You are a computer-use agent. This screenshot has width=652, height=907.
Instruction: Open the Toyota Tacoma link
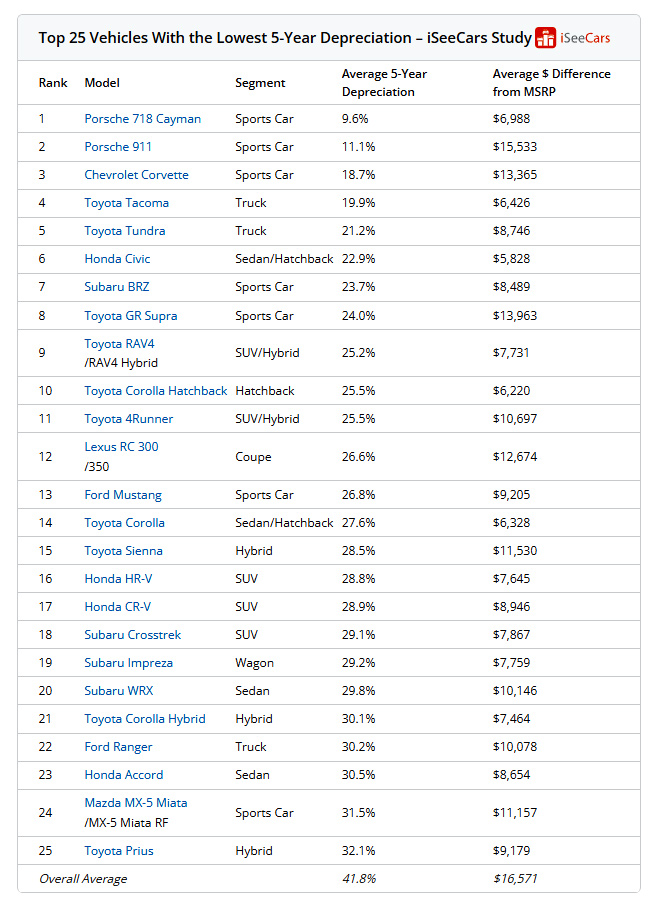(126, 203)
